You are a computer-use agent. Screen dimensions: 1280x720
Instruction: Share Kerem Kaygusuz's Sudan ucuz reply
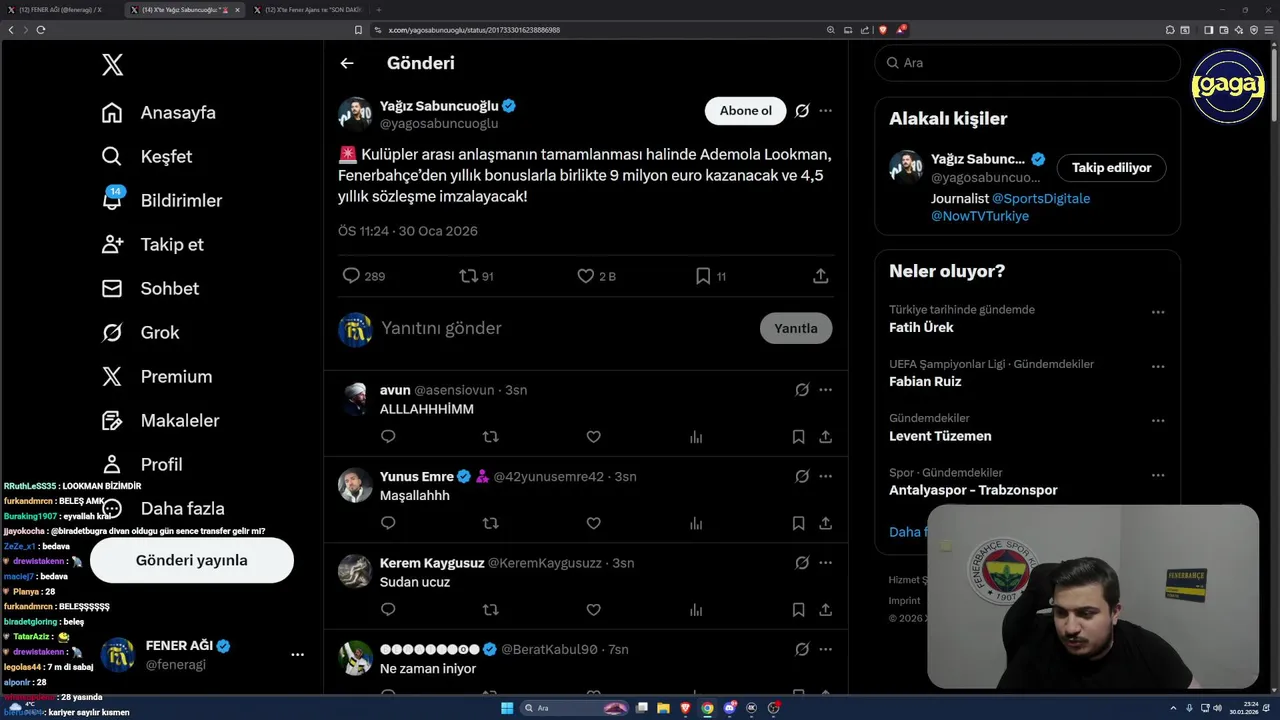pos(826,610)
